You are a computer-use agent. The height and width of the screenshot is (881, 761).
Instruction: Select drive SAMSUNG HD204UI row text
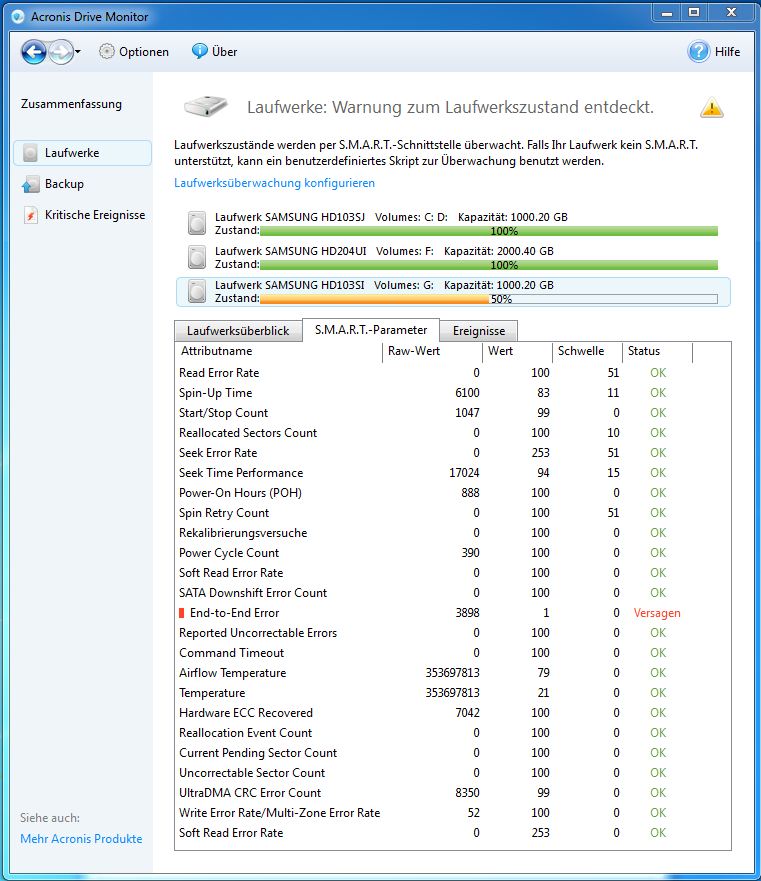384,251
